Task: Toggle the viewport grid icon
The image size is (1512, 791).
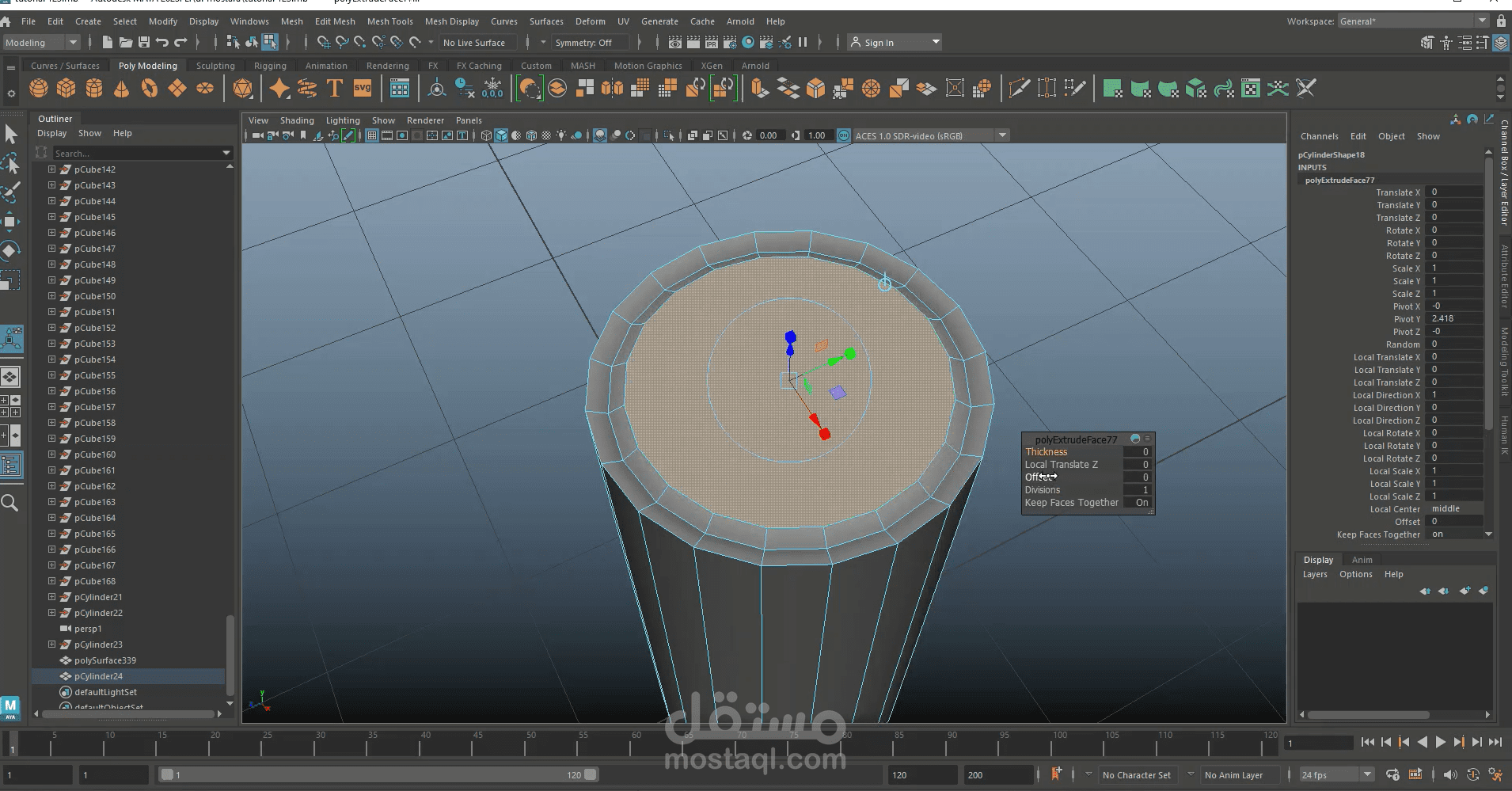Action: click(x=371, y=136)
